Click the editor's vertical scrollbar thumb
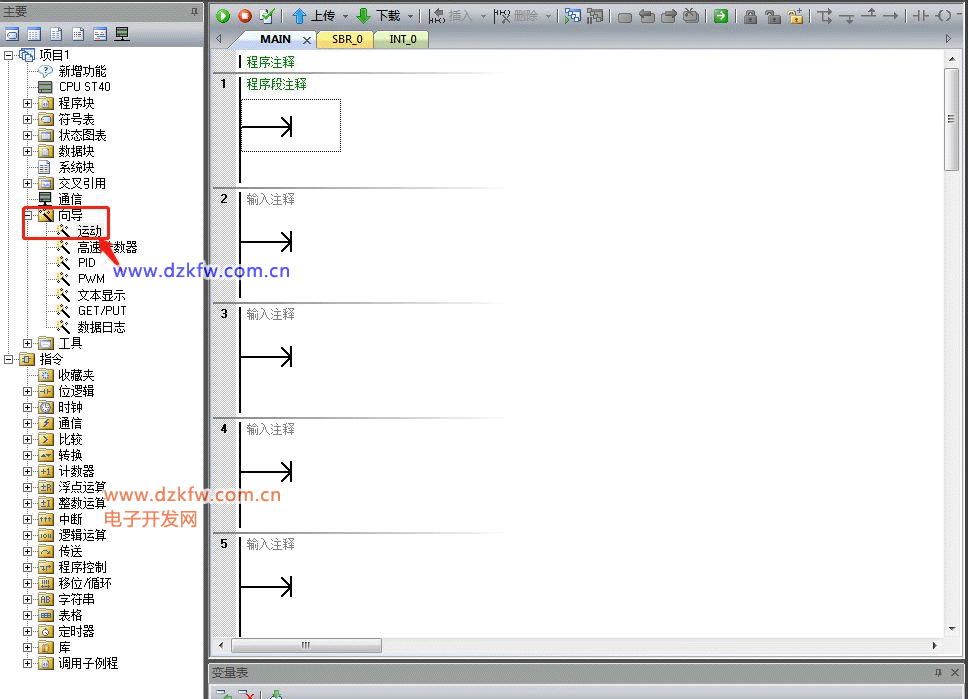The width and height of the screenshot is (968, 699). pos(951,120)
